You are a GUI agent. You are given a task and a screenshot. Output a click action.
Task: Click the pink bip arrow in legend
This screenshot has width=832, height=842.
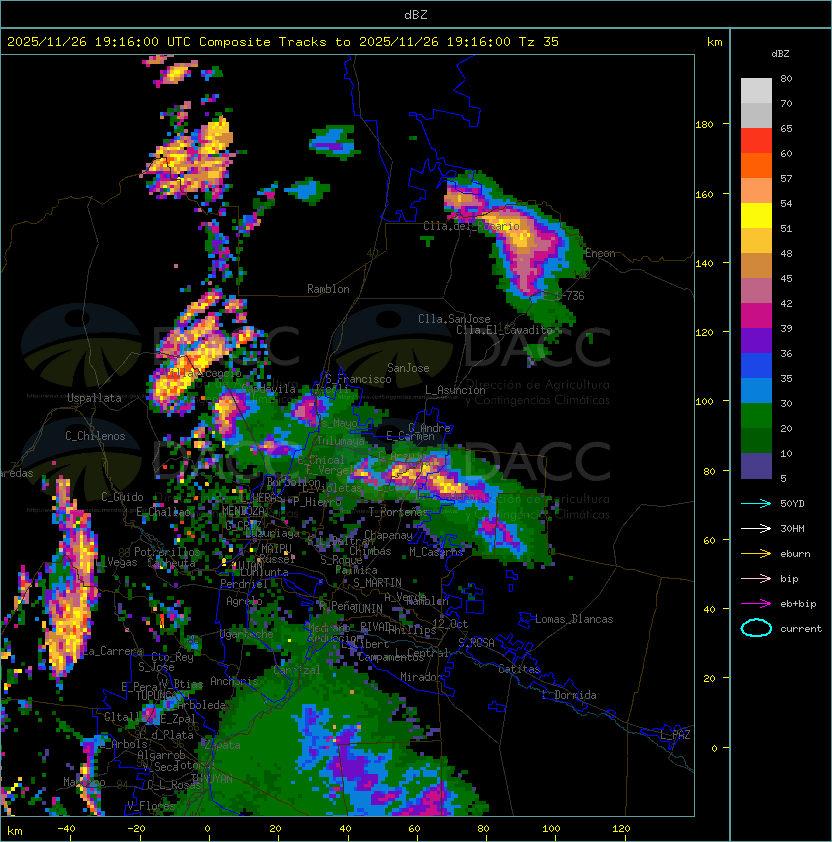756,578
